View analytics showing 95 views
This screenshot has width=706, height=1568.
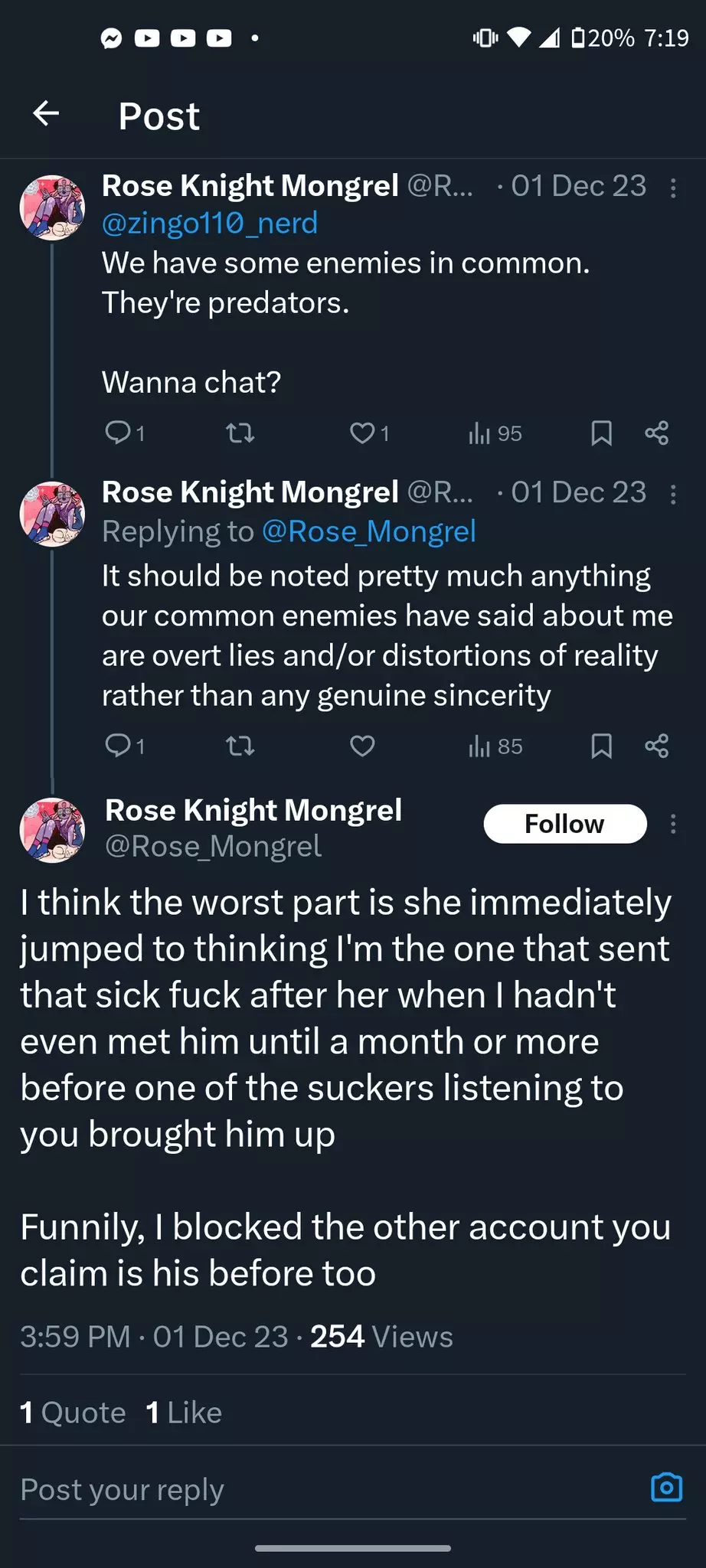click(495, 433)
